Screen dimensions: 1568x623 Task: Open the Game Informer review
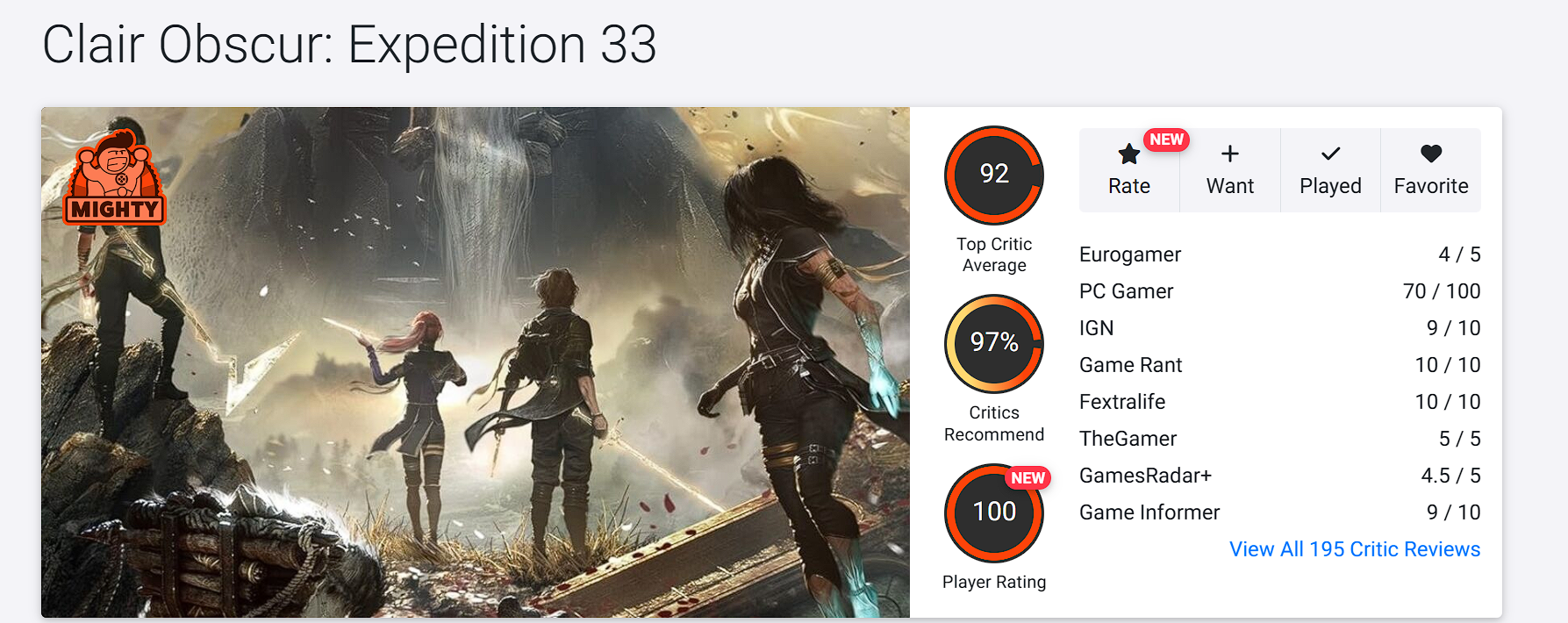(x=1149, y=512)
